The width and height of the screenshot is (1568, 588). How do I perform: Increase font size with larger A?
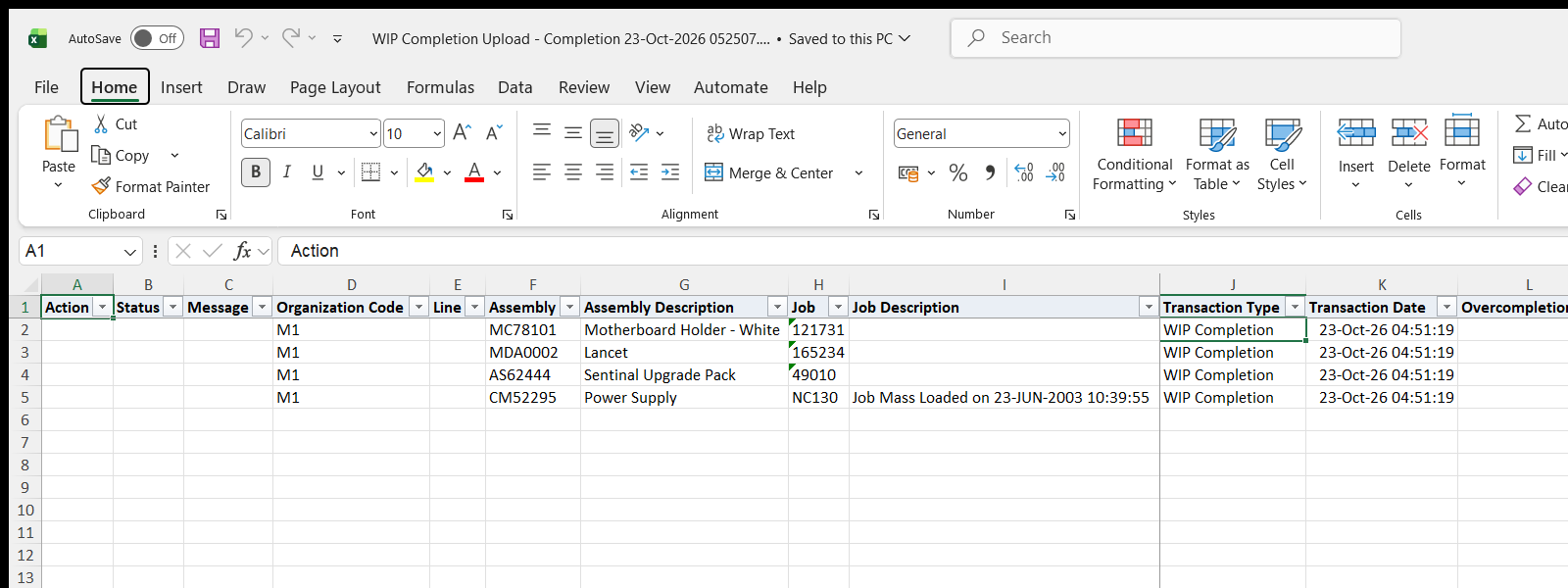pyautogui.click(x=463, y=133)
